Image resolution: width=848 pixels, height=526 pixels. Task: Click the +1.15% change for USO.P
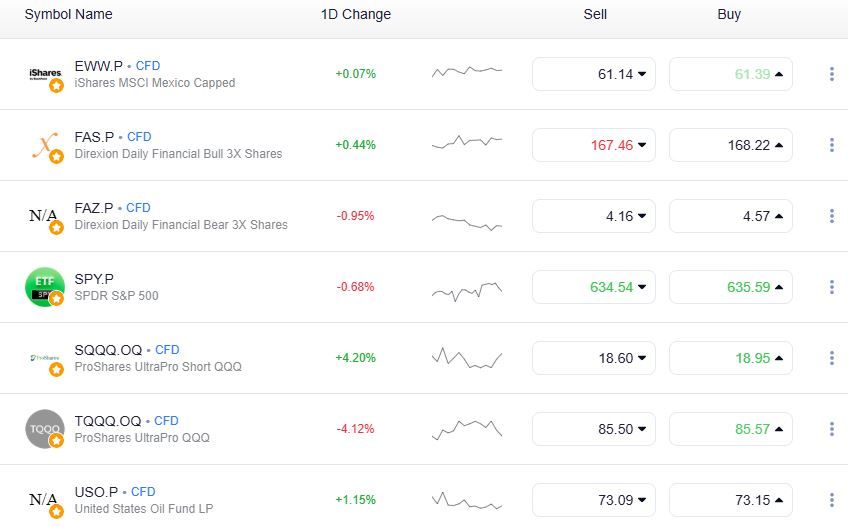(x=355, y=500)
